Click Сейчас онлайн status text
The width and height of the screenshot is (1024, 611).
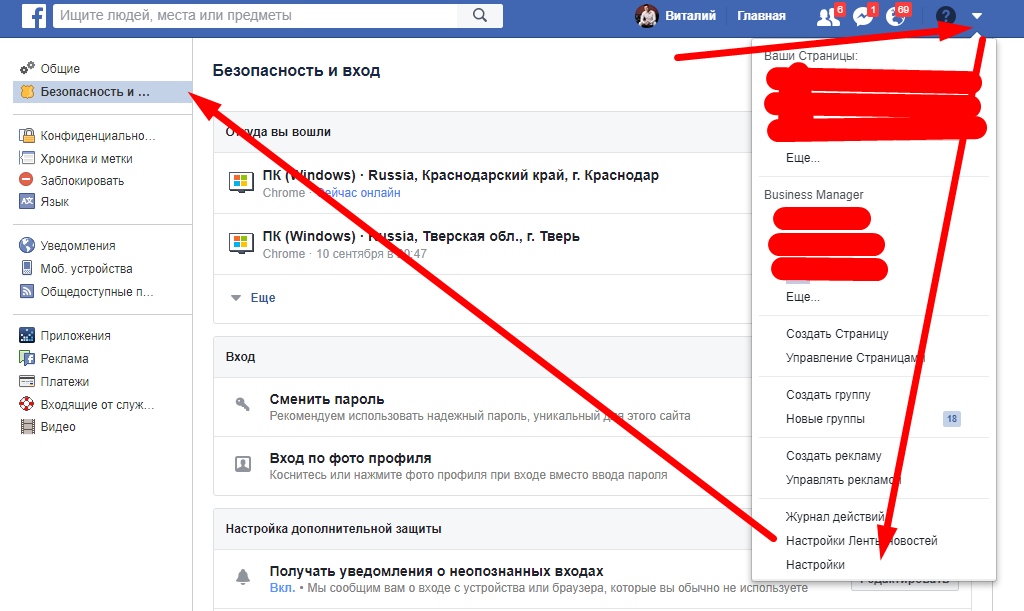[360, 193]
